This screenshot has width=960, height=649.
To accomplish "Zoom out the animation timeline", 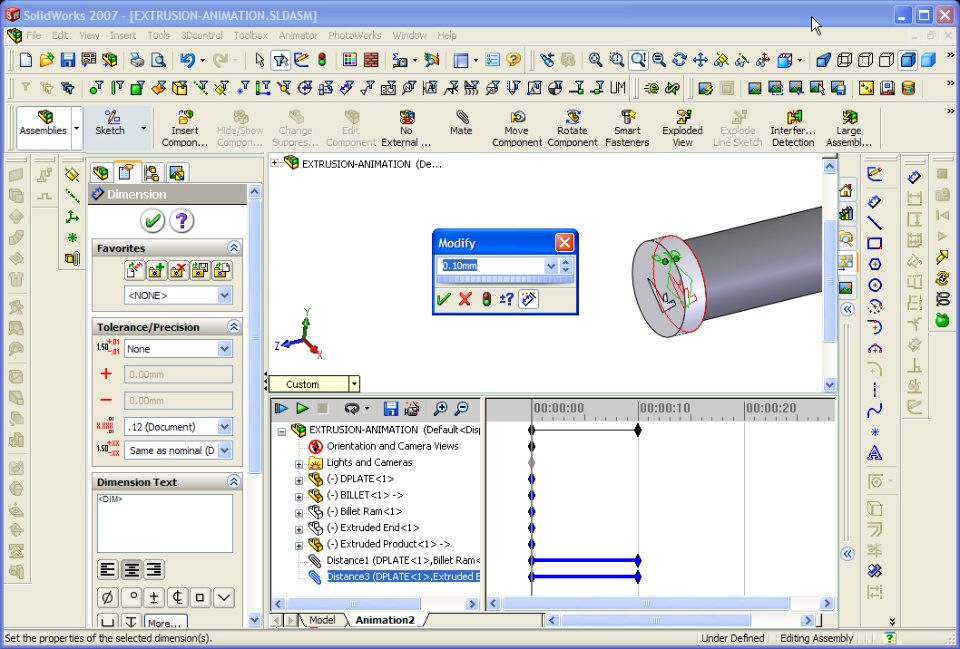I will pyautogui.click(x=462, y=408).
